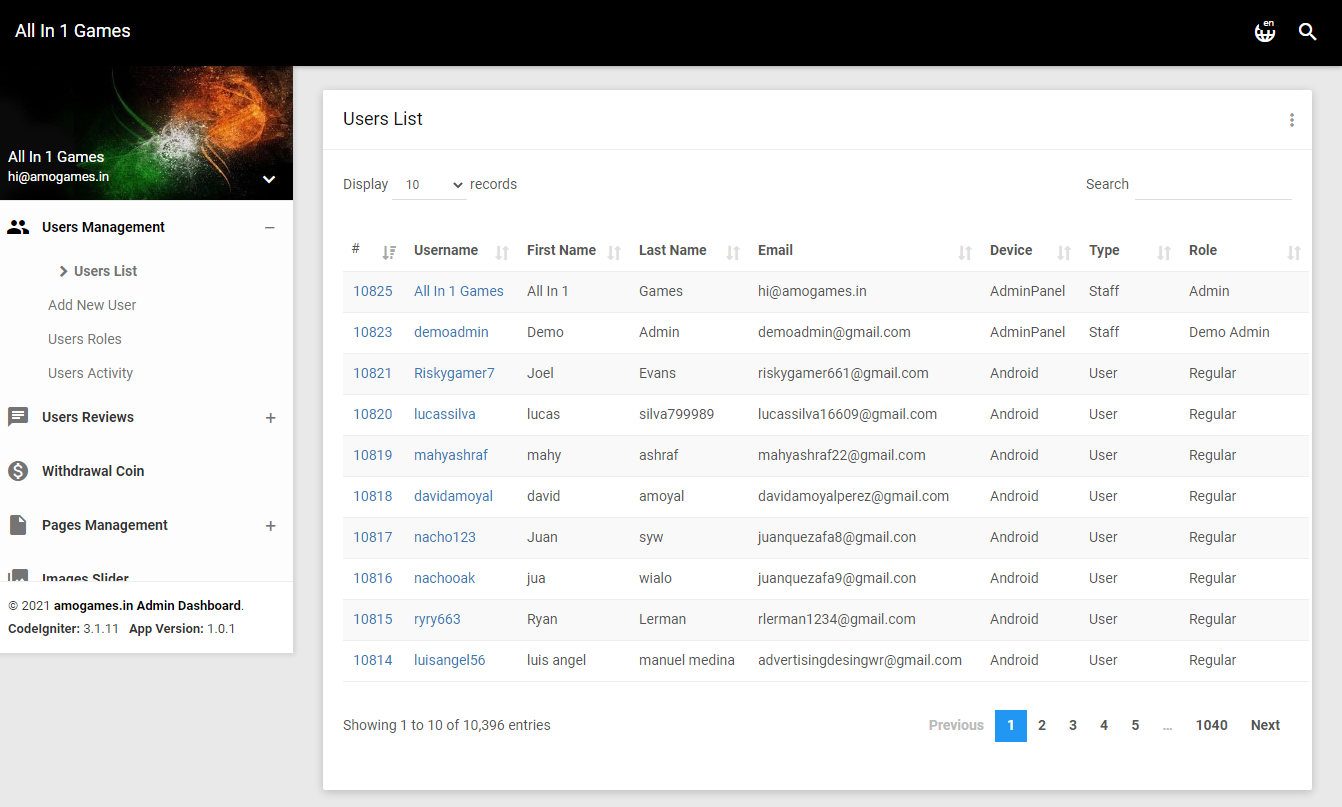Click the Users Reviews chat icon
The height and width of the screenshot is (807, 1342).
[x=18, y=417]
